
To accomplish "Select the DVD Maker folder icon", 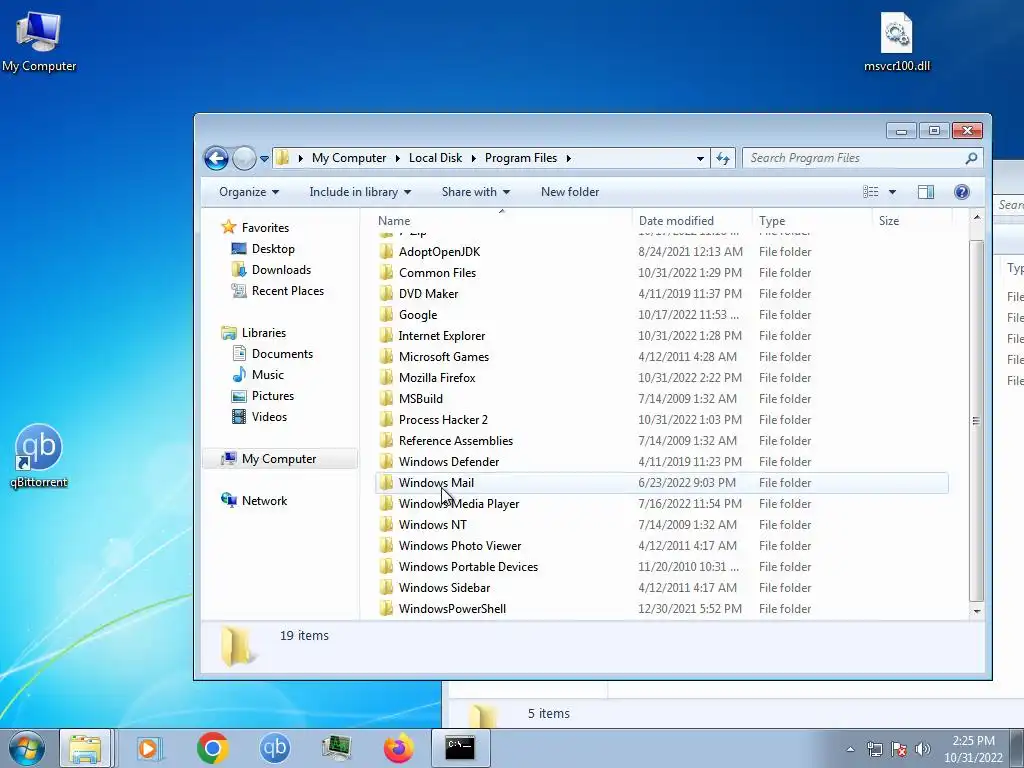I will 387,294.
